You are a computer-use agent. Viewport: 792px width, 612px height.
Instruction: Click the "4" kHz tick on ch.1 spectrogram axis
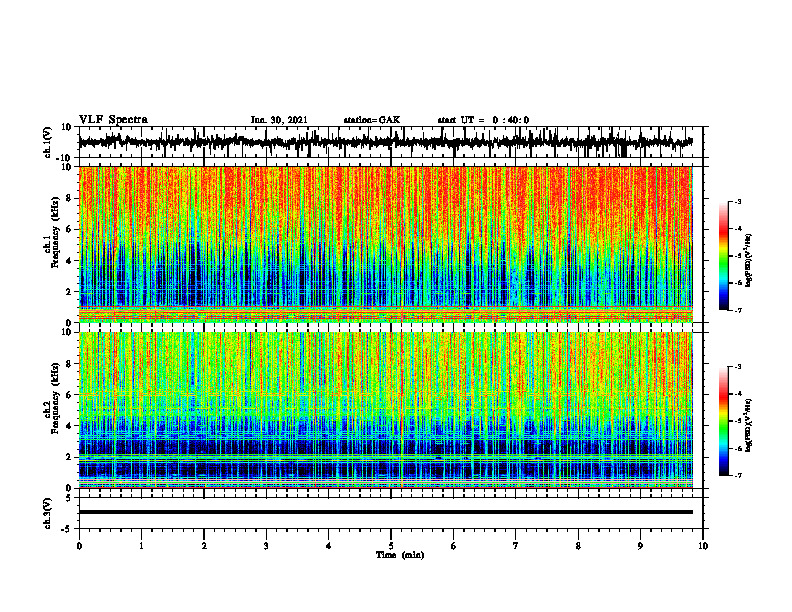tap(69, 261)
